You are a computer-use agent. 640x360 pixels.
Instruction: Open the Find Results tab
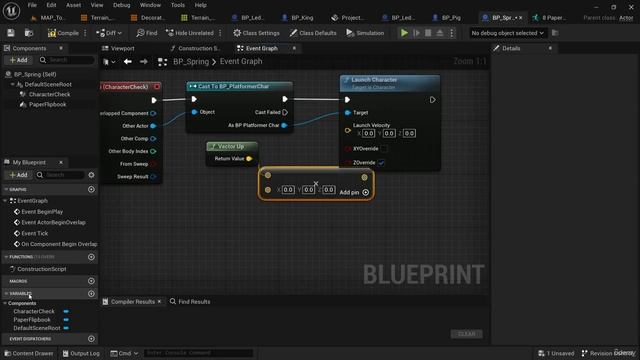(190, 302)
